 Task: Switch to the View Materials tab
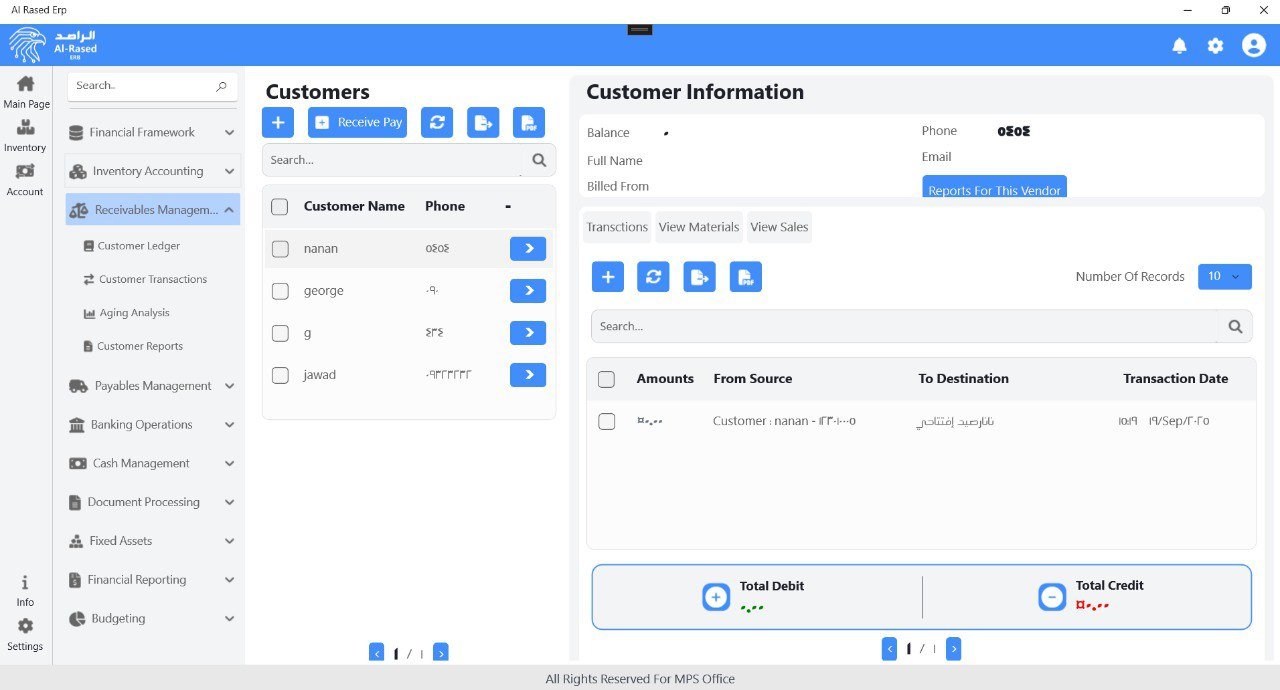[698, 227]
